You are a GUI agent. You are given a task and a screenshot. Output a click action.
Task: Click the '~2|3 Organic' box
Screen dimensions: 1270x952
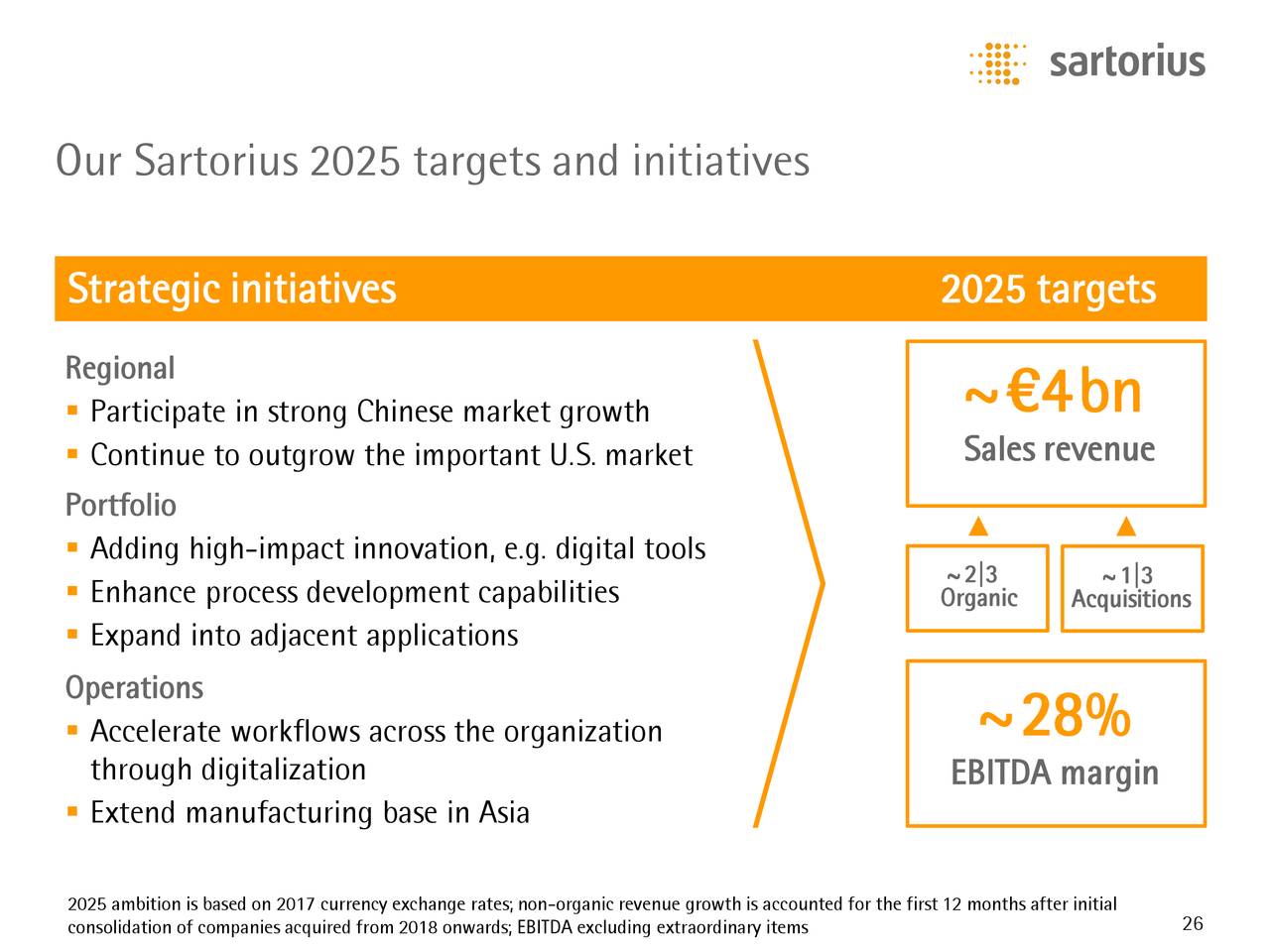977,588
